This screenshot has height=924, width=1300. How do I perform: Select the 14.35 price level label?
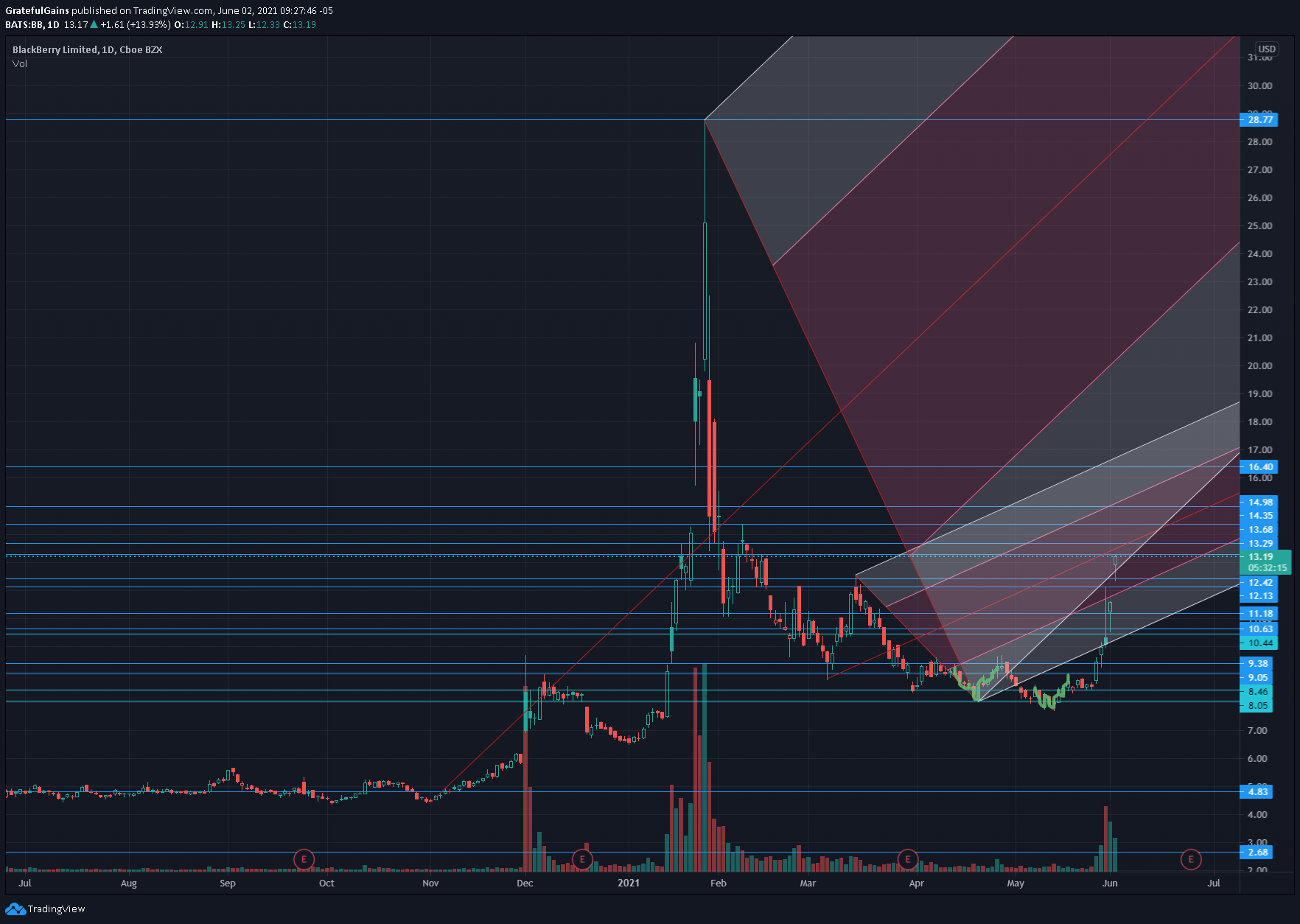tap(1259, 515)
